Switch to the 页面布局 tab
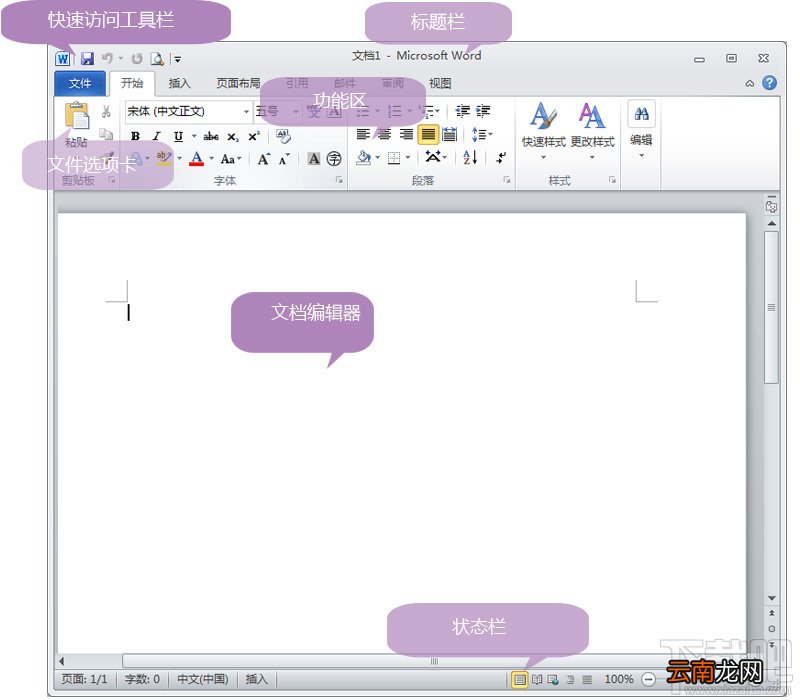The image size is (800, 700). click(x=238, y=83)
